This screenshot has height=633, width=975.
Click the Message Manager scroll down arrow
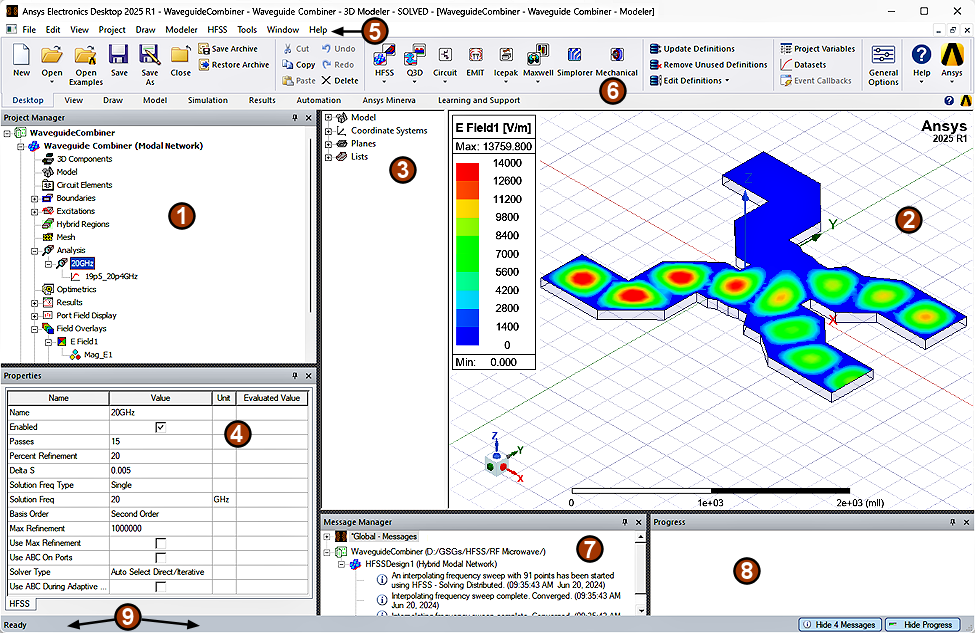click(x=641, y=611)
